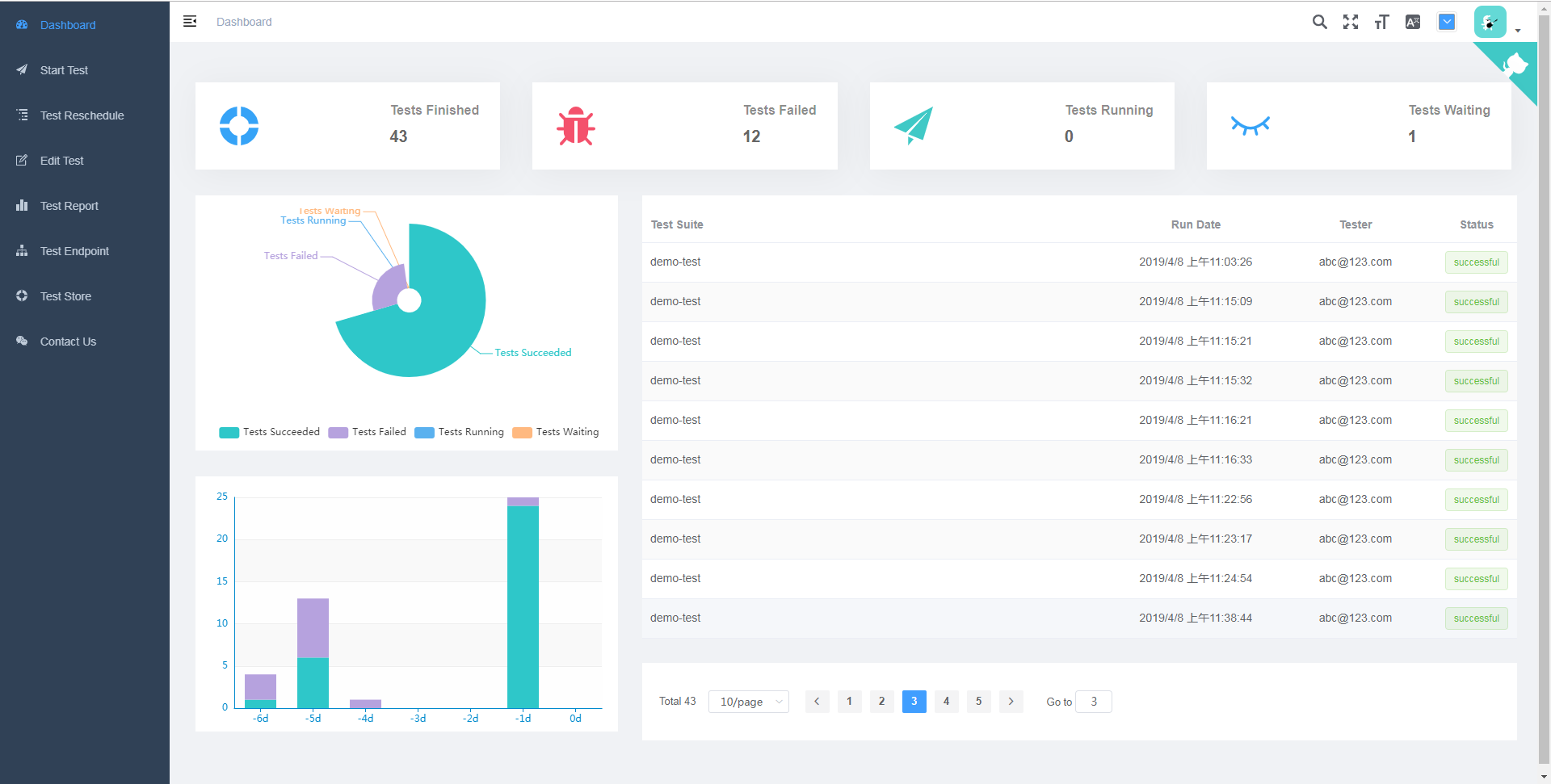This screenshot has width=1551, height=784.
Task: Go to next page arrow
Action: point(1011,702)
